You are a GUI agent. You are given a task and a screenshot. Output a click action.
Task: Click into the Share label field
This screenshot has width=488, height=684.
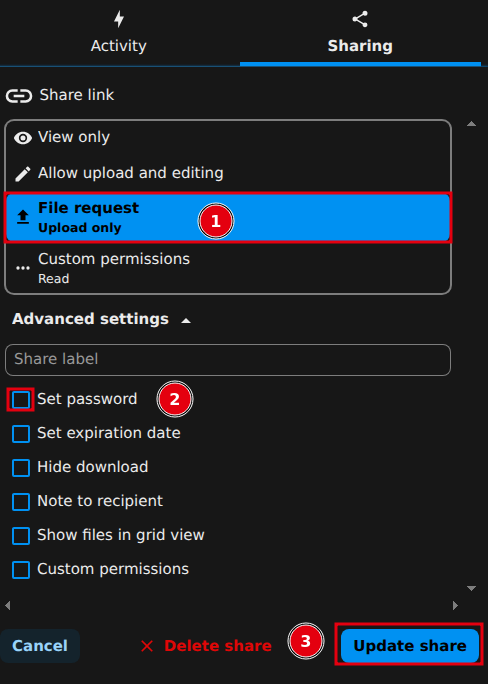pos(228,360)
